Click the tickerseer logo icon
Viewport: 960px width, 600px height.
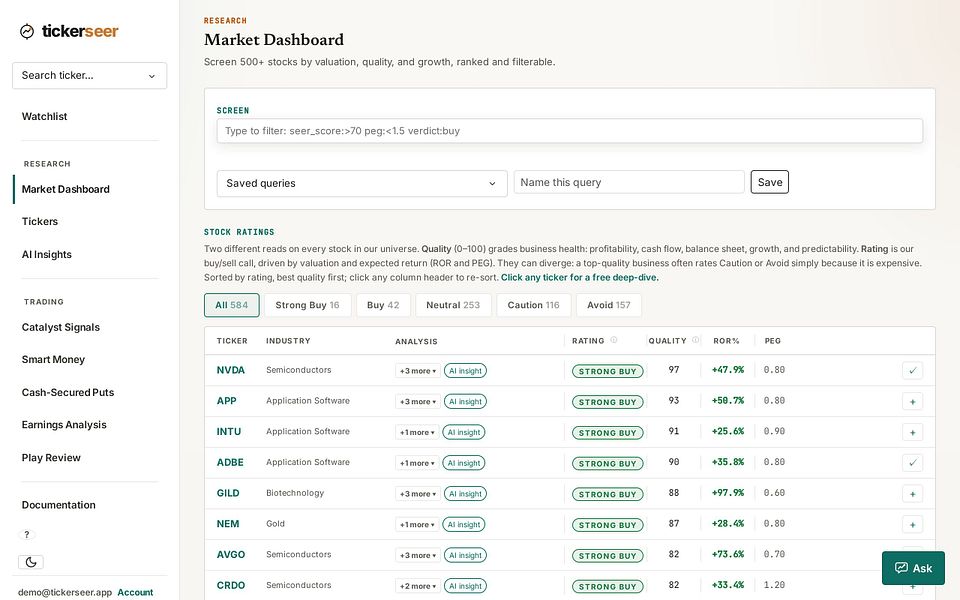(x=27, y=31)
